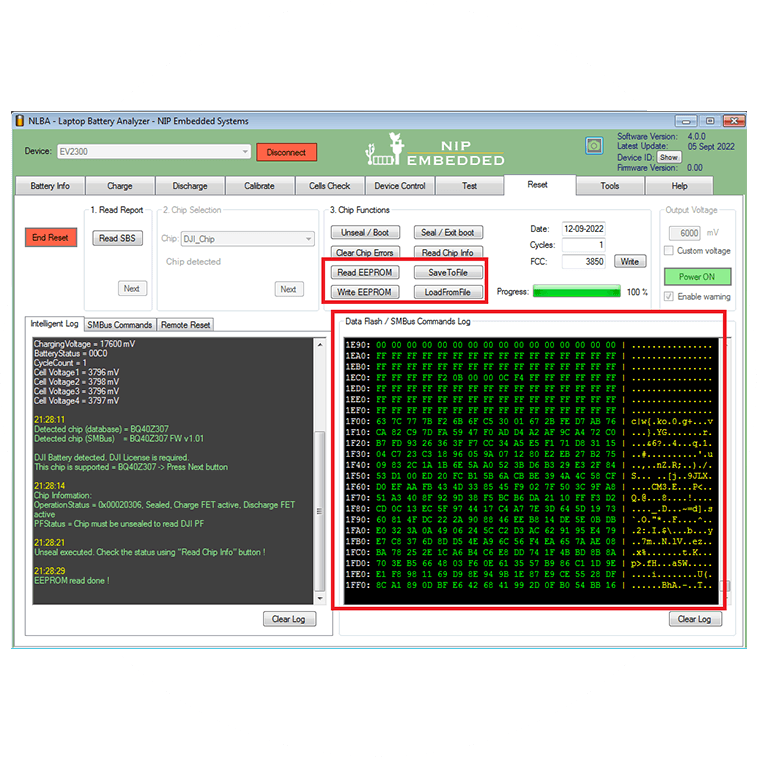Viewport: 757px width, 757px height.
Task: Clear Log under Intelligent Log panel
Action: (289, 619)
